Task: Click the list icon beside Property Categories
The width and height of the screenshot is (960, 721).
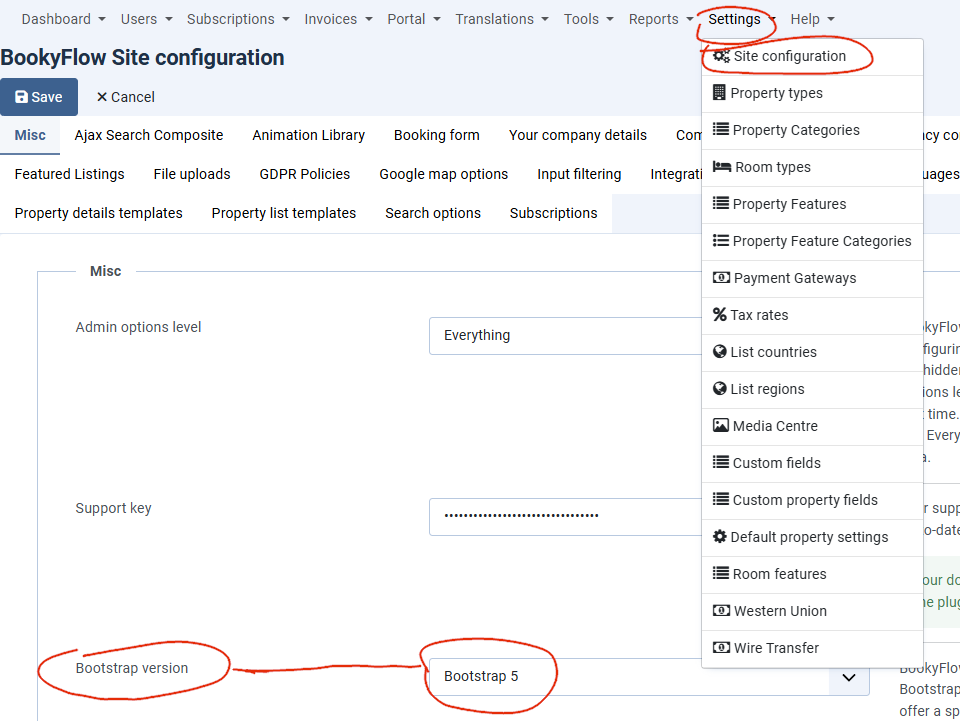Action: [x=721, y=129]
